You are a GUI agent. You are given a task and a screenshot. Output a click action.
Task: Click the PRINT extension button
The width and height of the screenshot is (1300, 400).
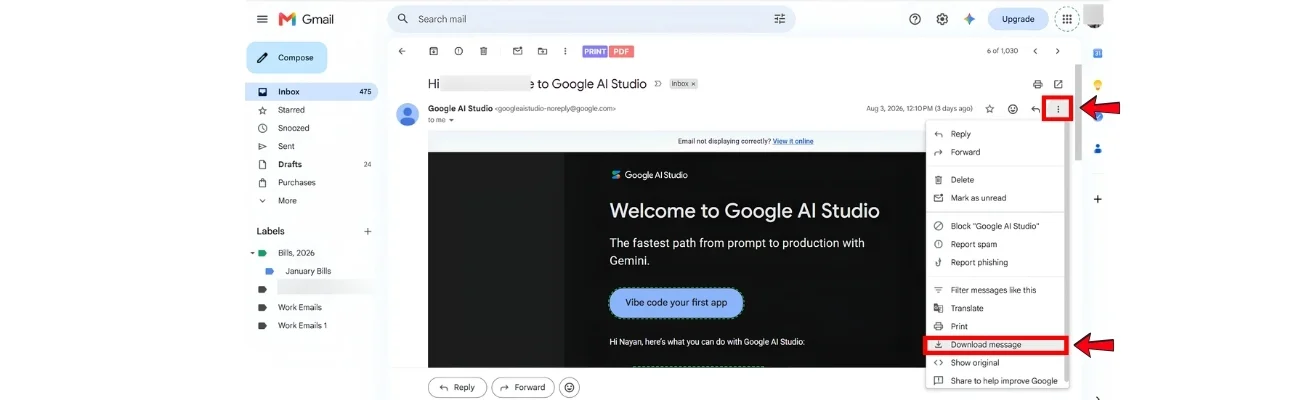click(x=595, y=51)
